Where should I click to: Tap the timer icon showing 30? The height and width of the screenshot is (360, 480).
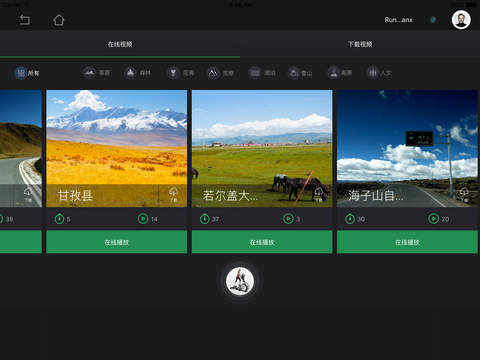pyautogui.click(x=350, y=219)
